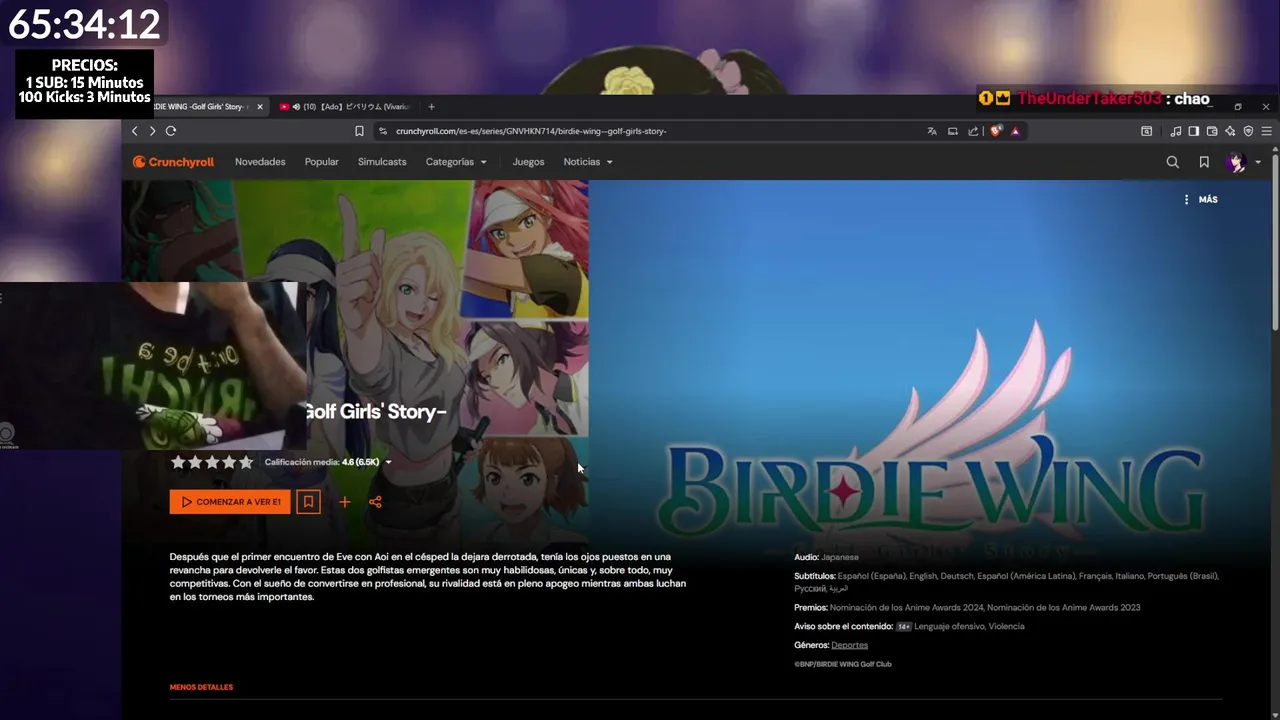1280x720 pixels.
Task: Click the Crunchyroll profile avatar
Action: [x=1236, y=162]
